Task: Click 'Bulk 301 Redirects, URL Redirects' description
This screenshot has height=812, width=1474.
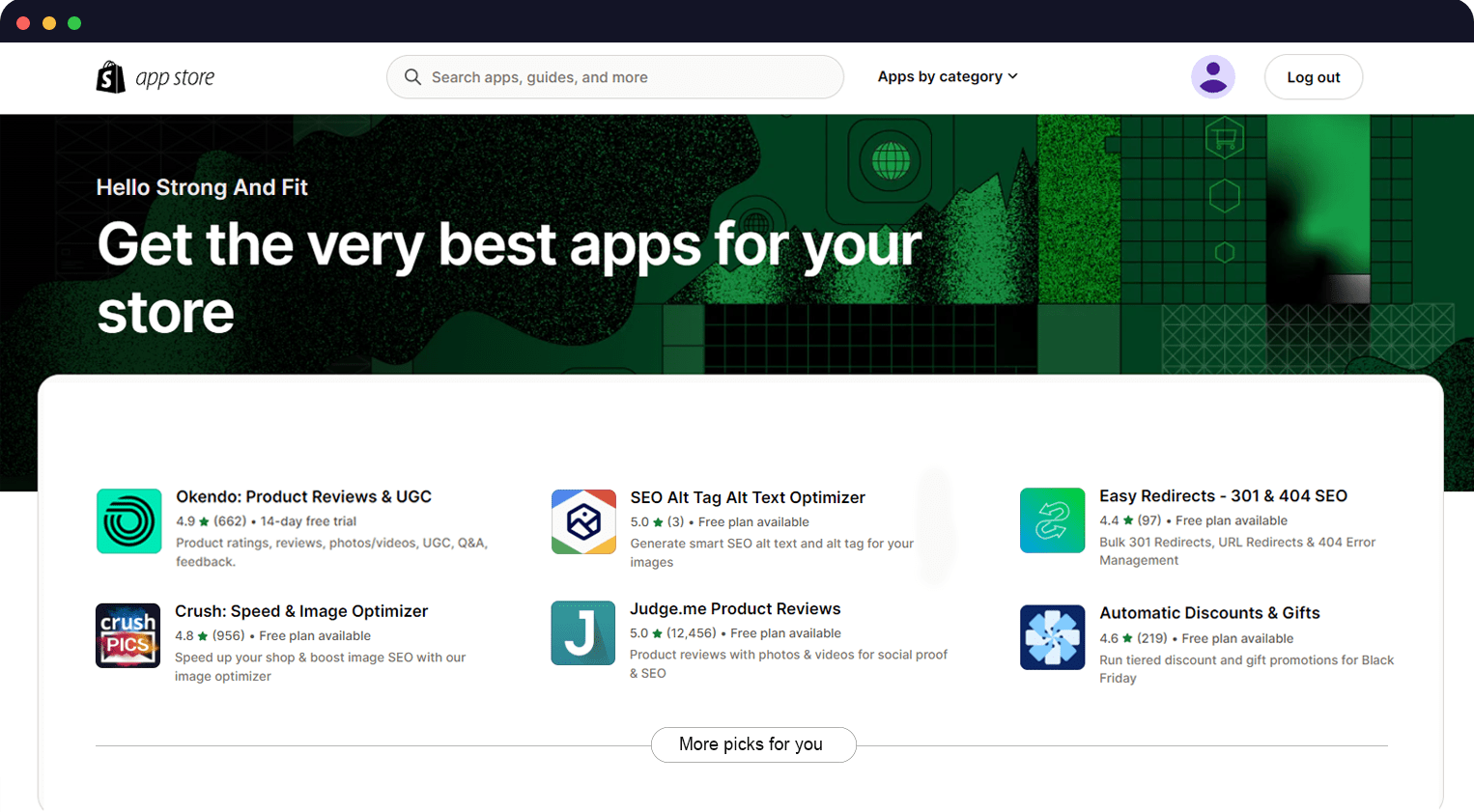Action: coord(1237,551)
